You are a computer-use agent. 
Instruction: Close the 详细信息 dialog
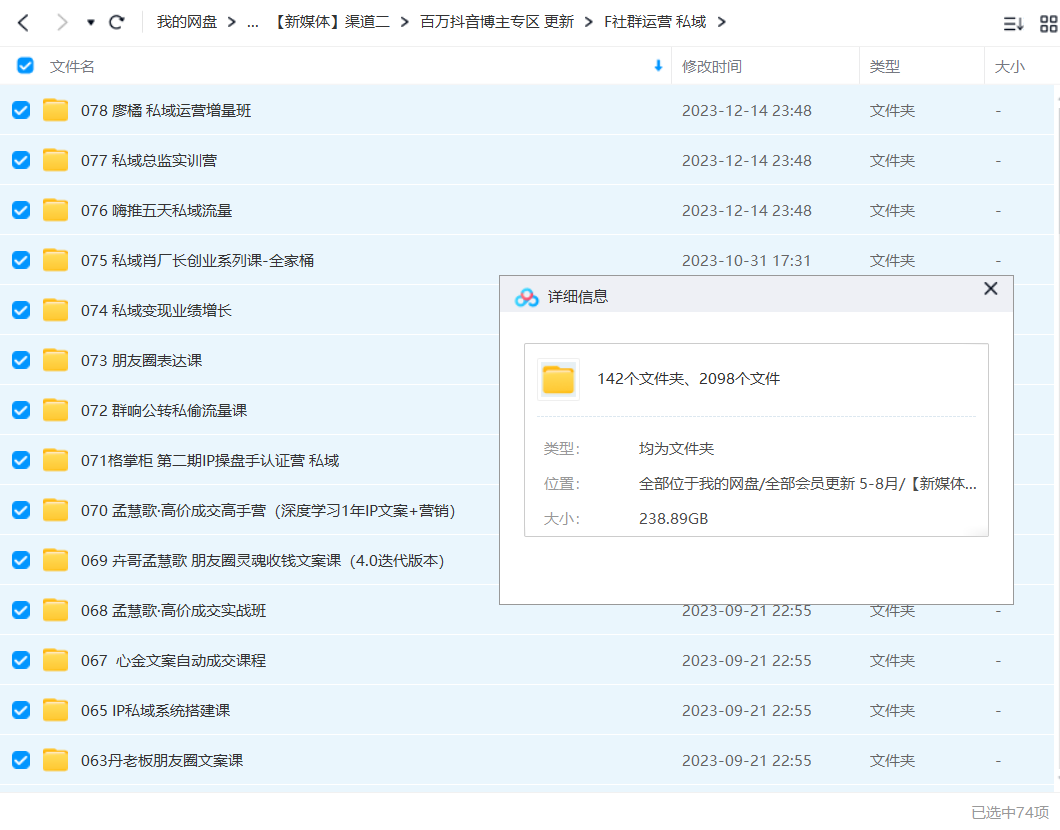pyautogui.click(x=990, y=289)
